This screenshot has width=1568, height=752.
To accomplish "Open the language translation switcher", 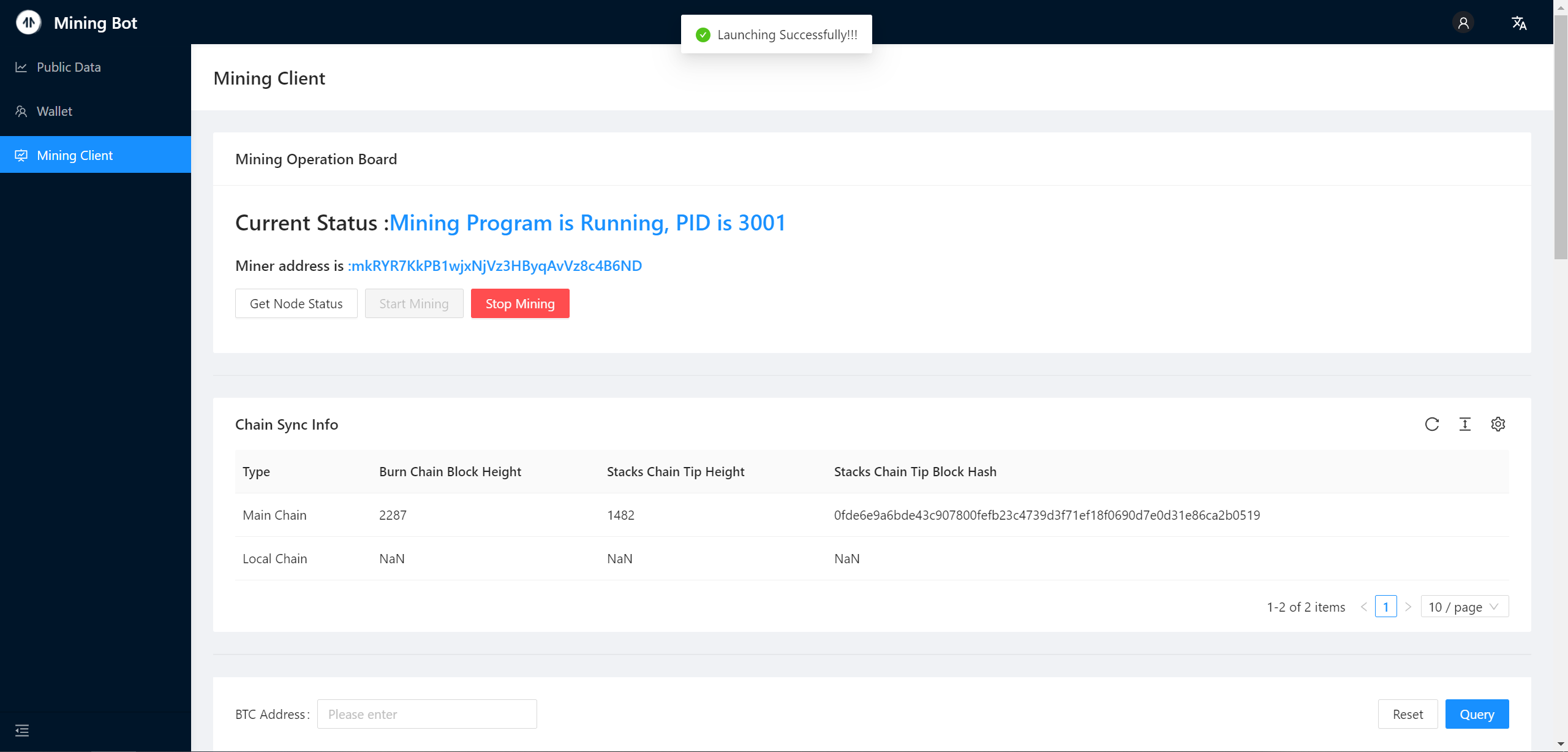I will [1519, 23].
